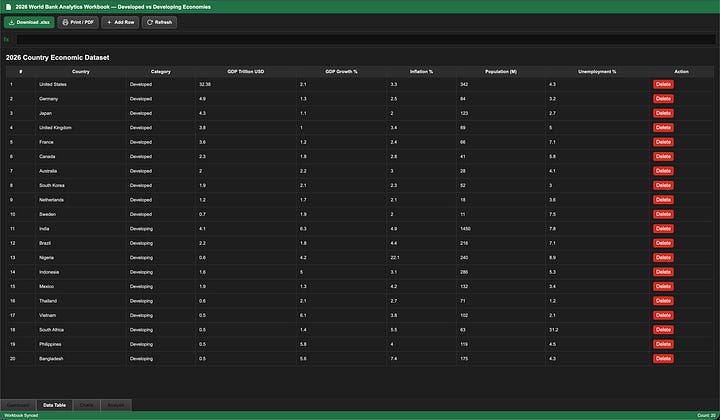The height and width of the screenshot is (420, 720).
Task: Click the Inflation % column header
Action: (422, 72)
